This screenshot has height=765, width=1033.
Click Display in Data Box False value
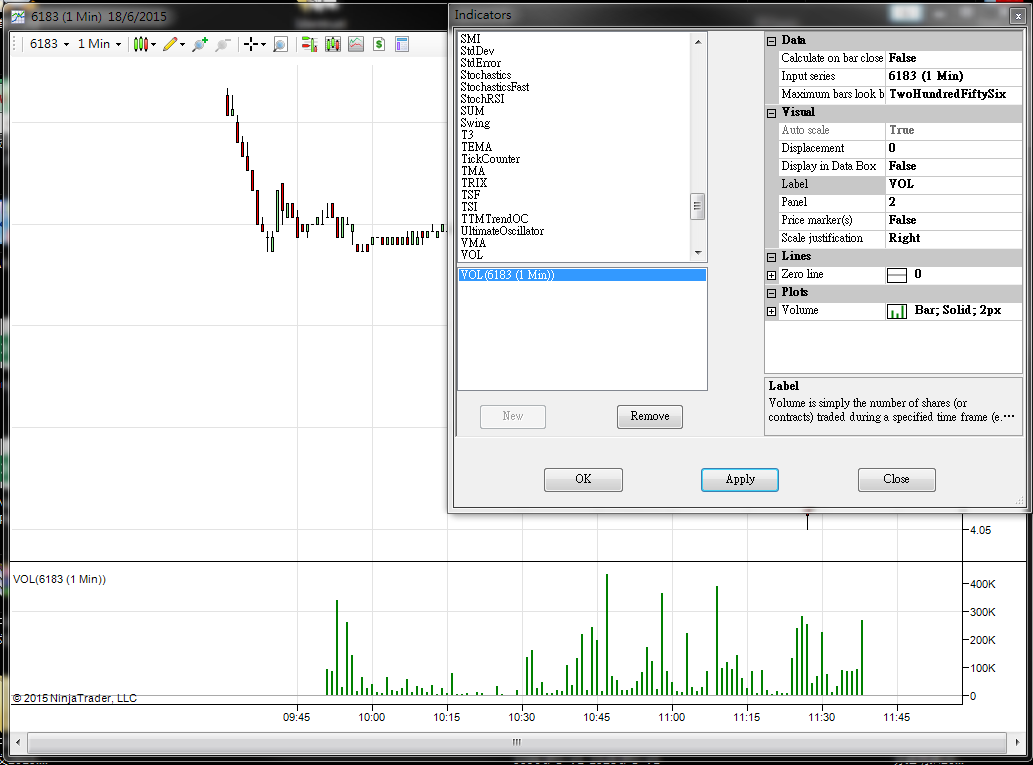click(953, 167)
